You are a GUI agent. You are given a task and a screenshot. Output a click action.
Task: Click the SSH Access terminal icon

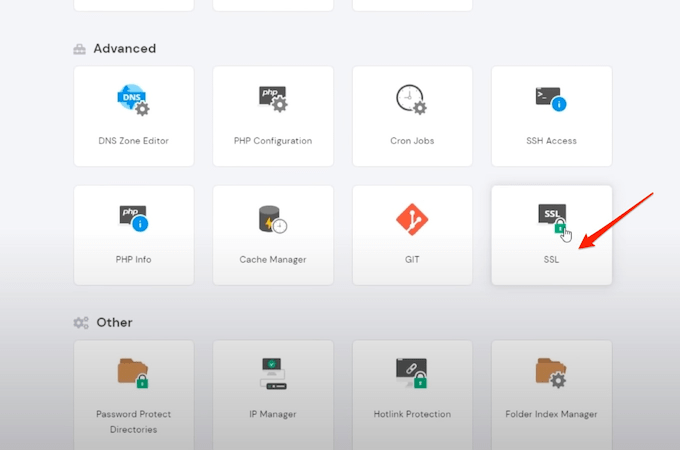[x=551, y=99]
